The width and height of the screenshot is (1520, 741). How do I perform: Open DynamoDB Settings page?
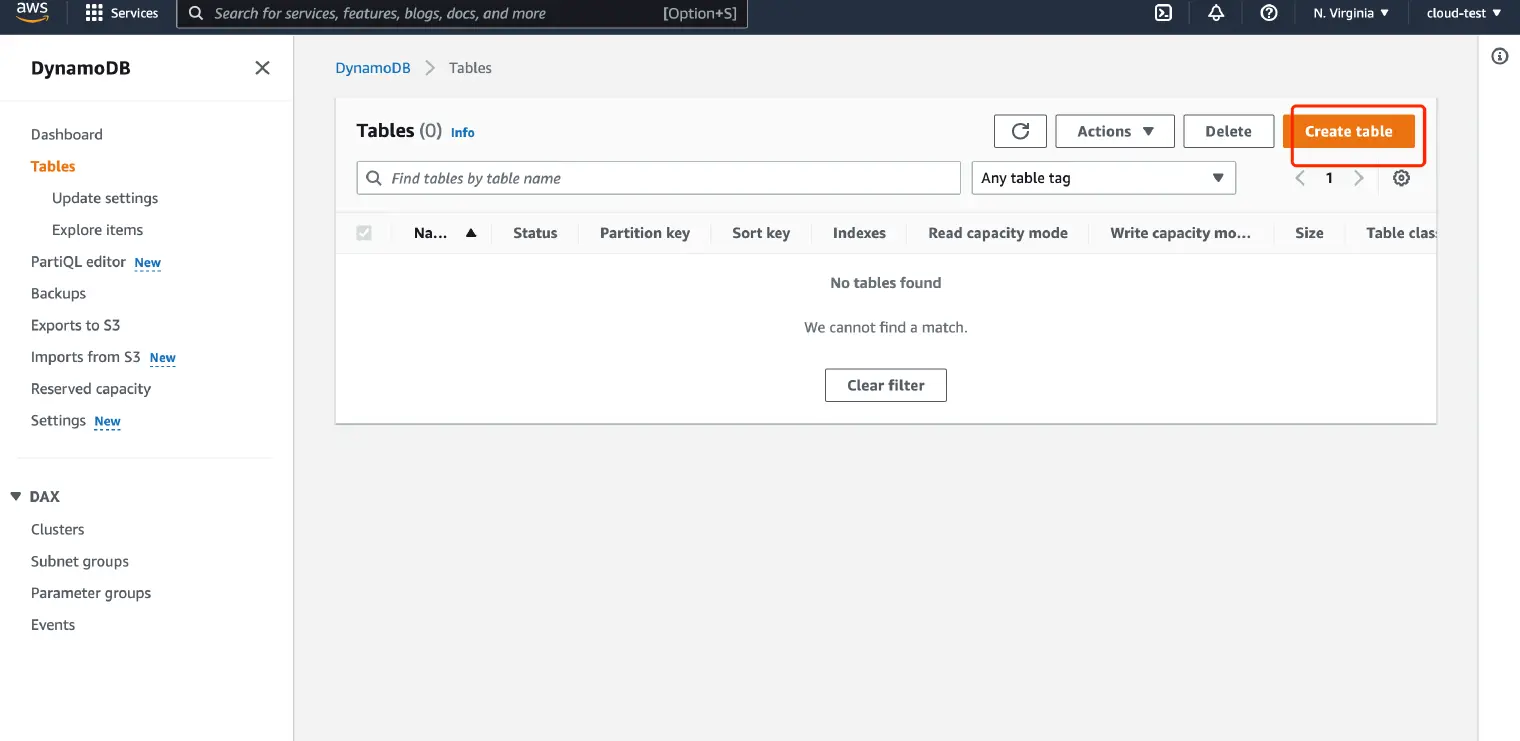pos(58,421)
